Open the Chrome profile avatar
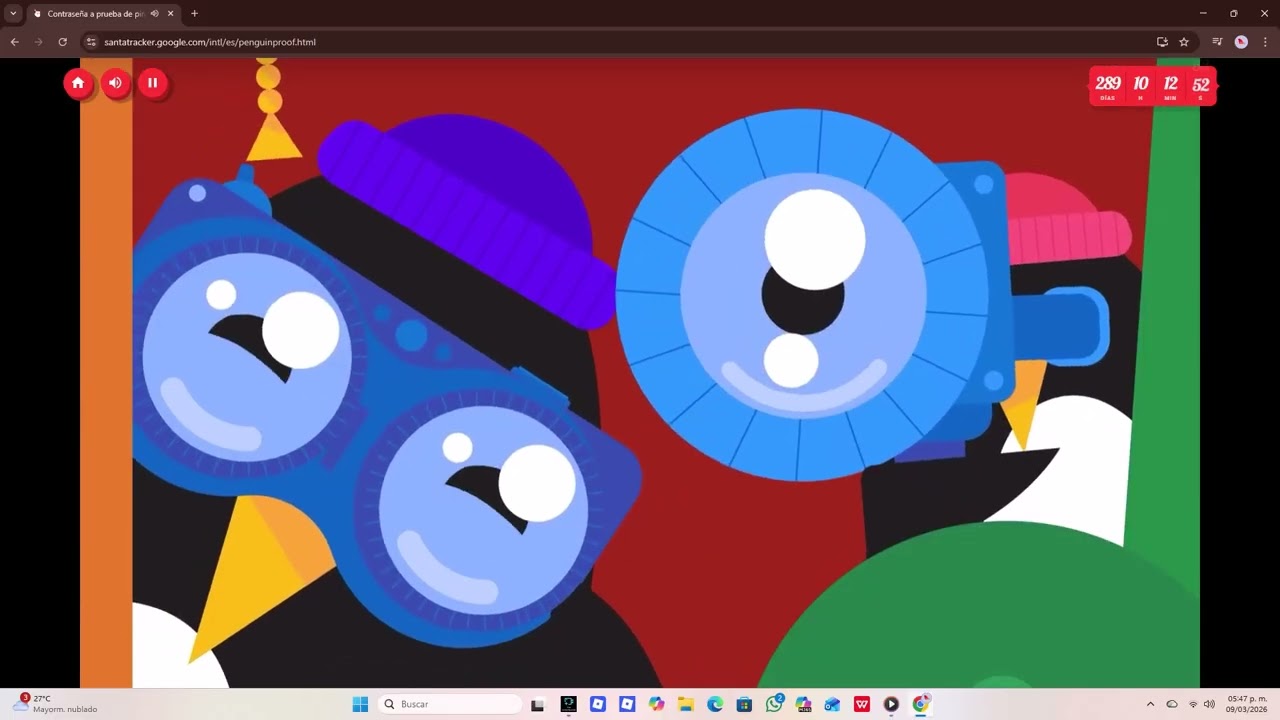 point(1241,42)
